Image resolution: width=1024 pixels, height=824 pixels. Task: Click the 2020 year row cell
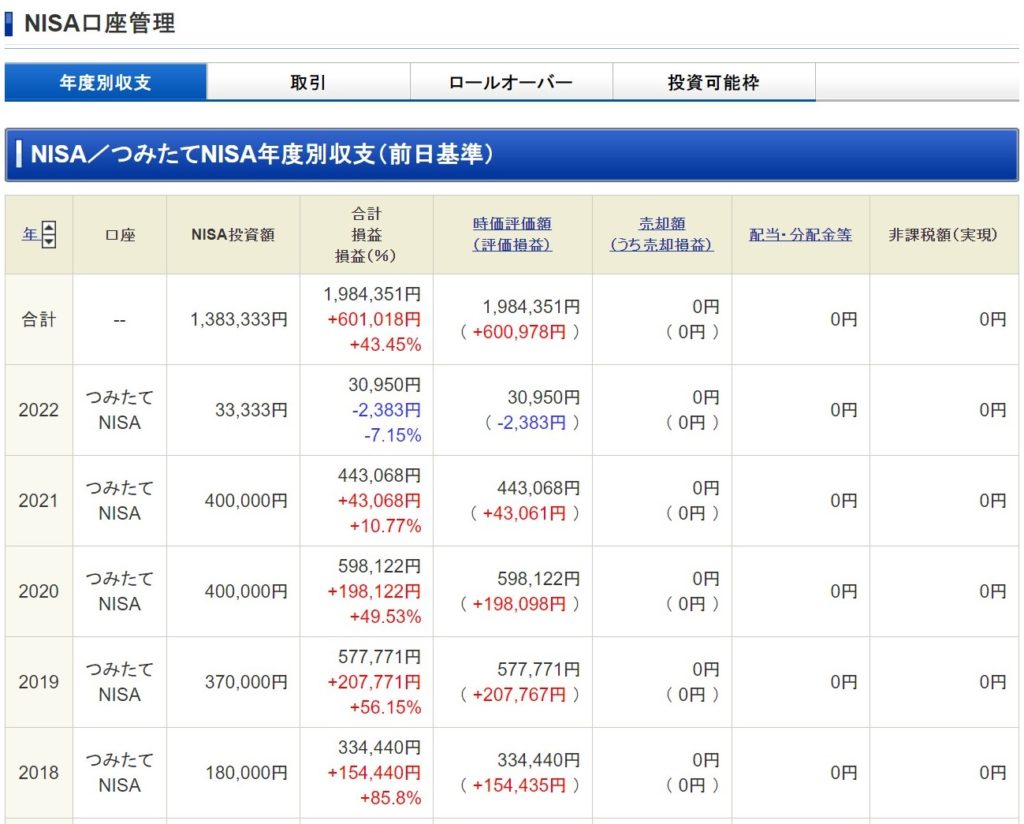pos(38,591)
